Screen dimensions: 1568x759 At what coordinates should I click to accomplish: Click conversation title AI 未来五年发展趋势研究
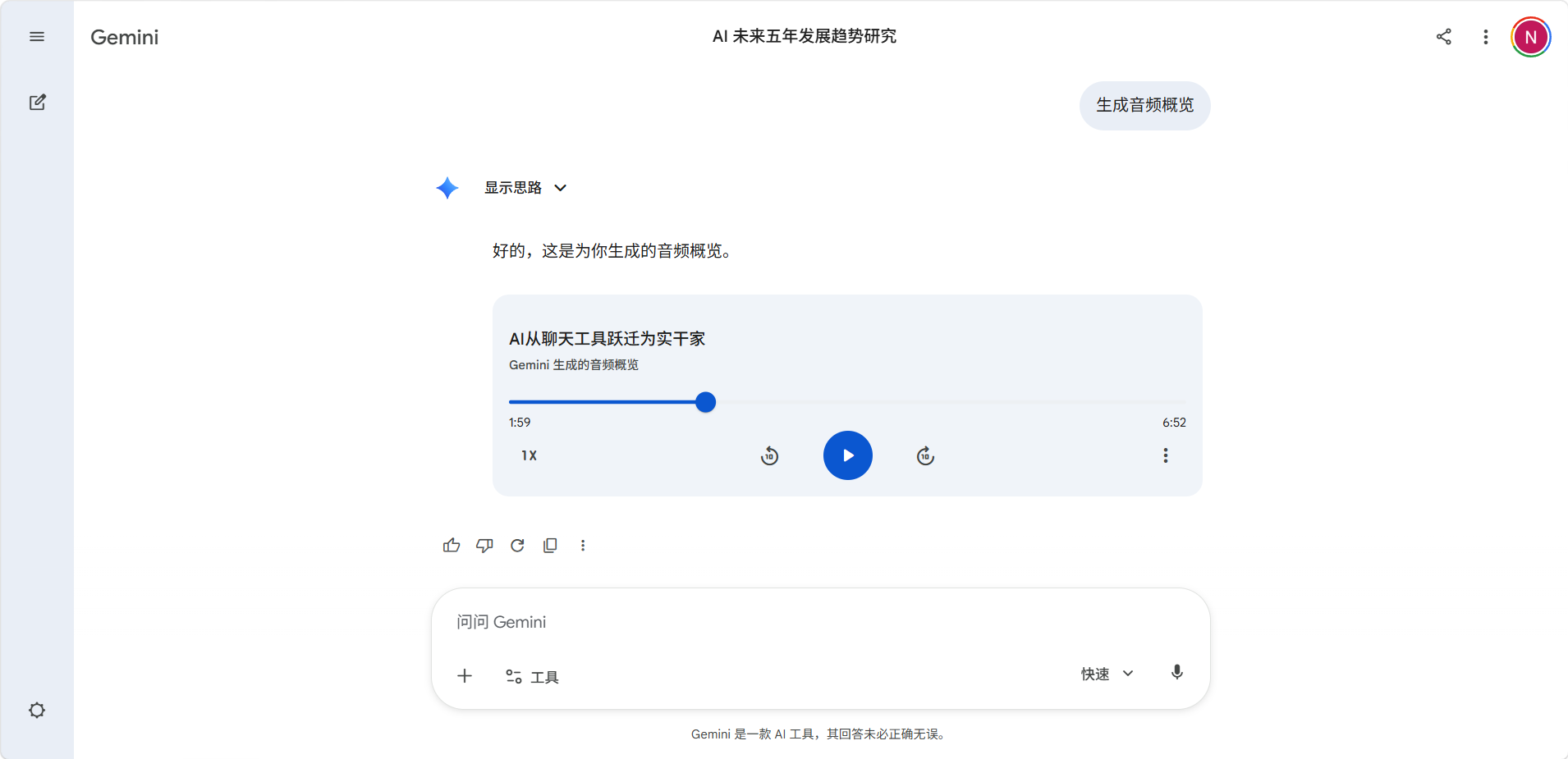tap(805, 36)
